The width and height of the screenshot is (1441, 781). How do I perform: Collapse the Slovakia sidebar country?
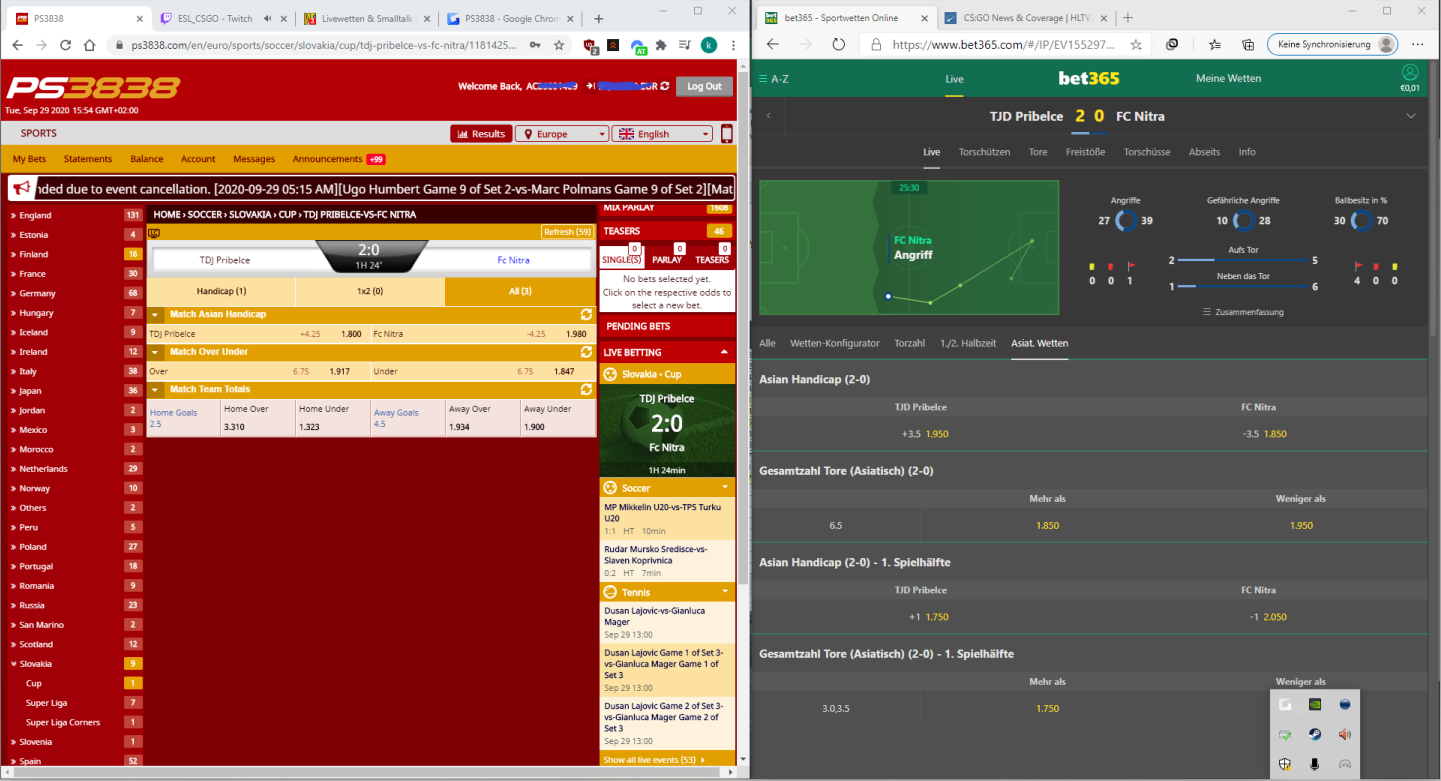[13, 664]
